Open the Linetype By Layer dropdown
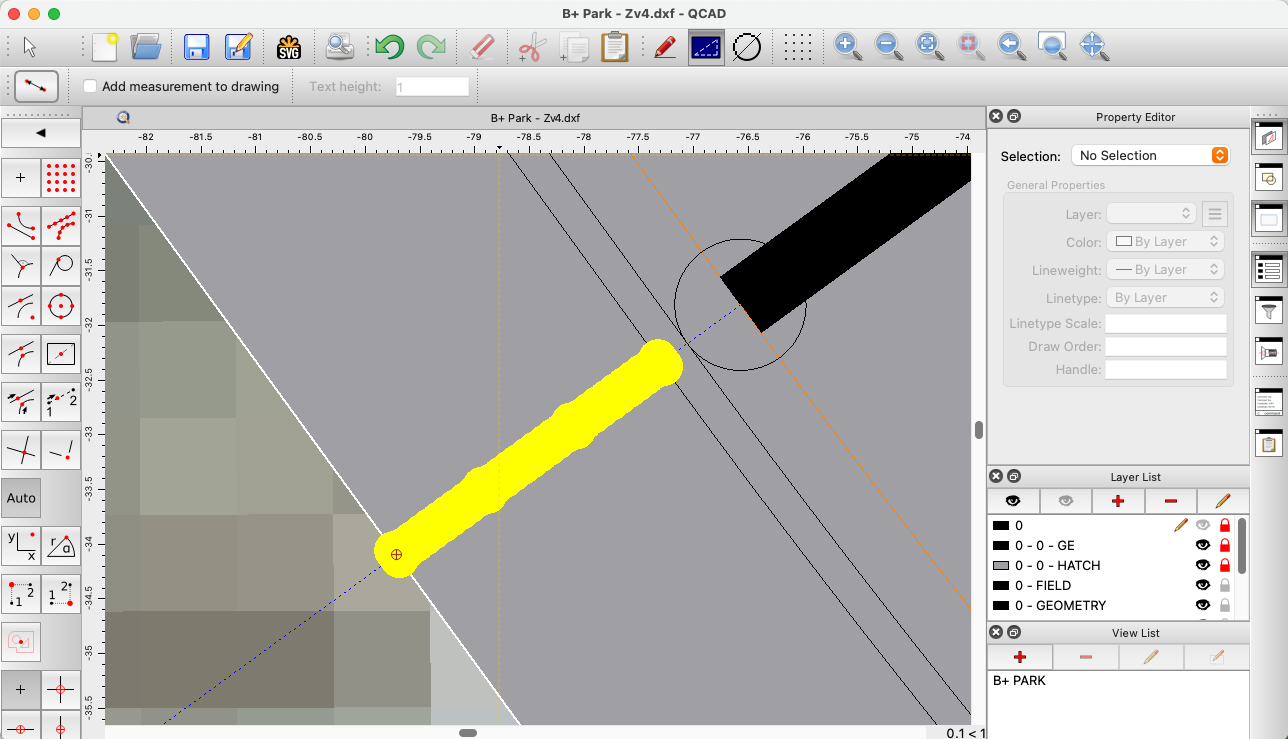Image resolution: width=1288 pixels, height=739 pixels. tap(1165, 298)
